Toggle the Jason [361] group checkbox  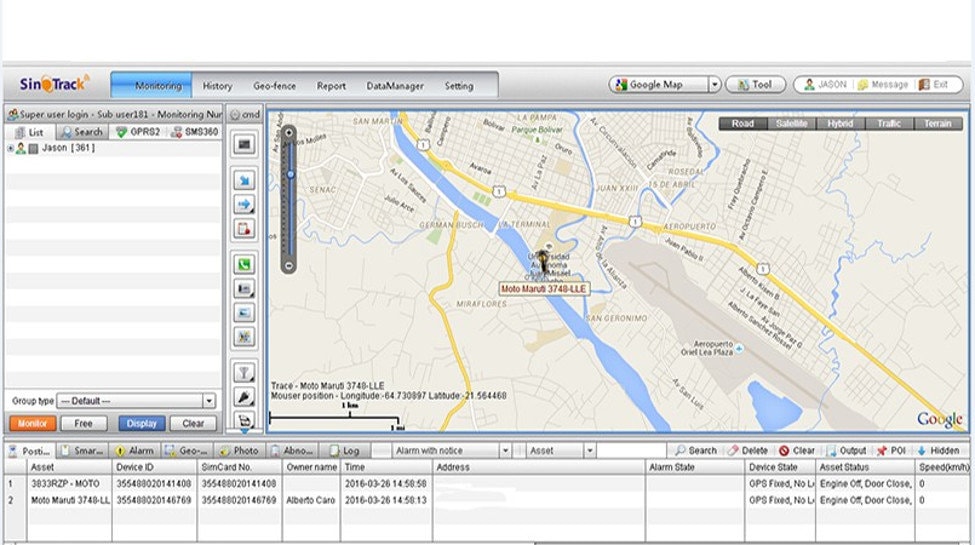click(34, 148)
